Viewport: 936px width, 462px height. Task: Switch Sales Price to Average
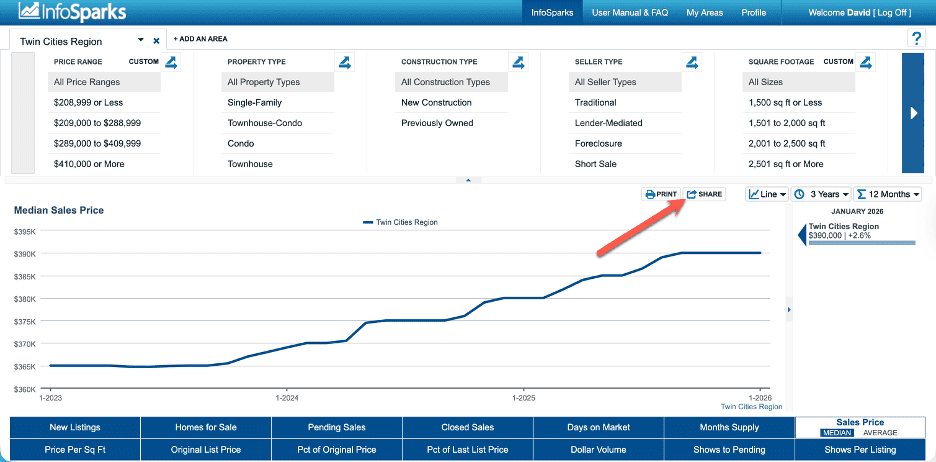(x=880, y=433)
